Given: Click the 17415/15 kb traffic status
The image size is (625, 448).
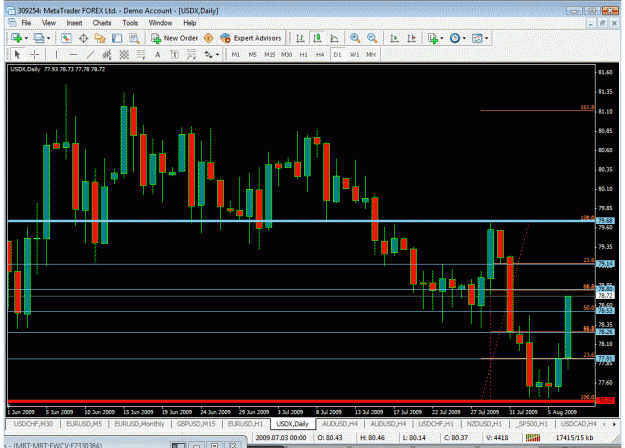Looking at the screenshot, I should (x=574, y=438).
